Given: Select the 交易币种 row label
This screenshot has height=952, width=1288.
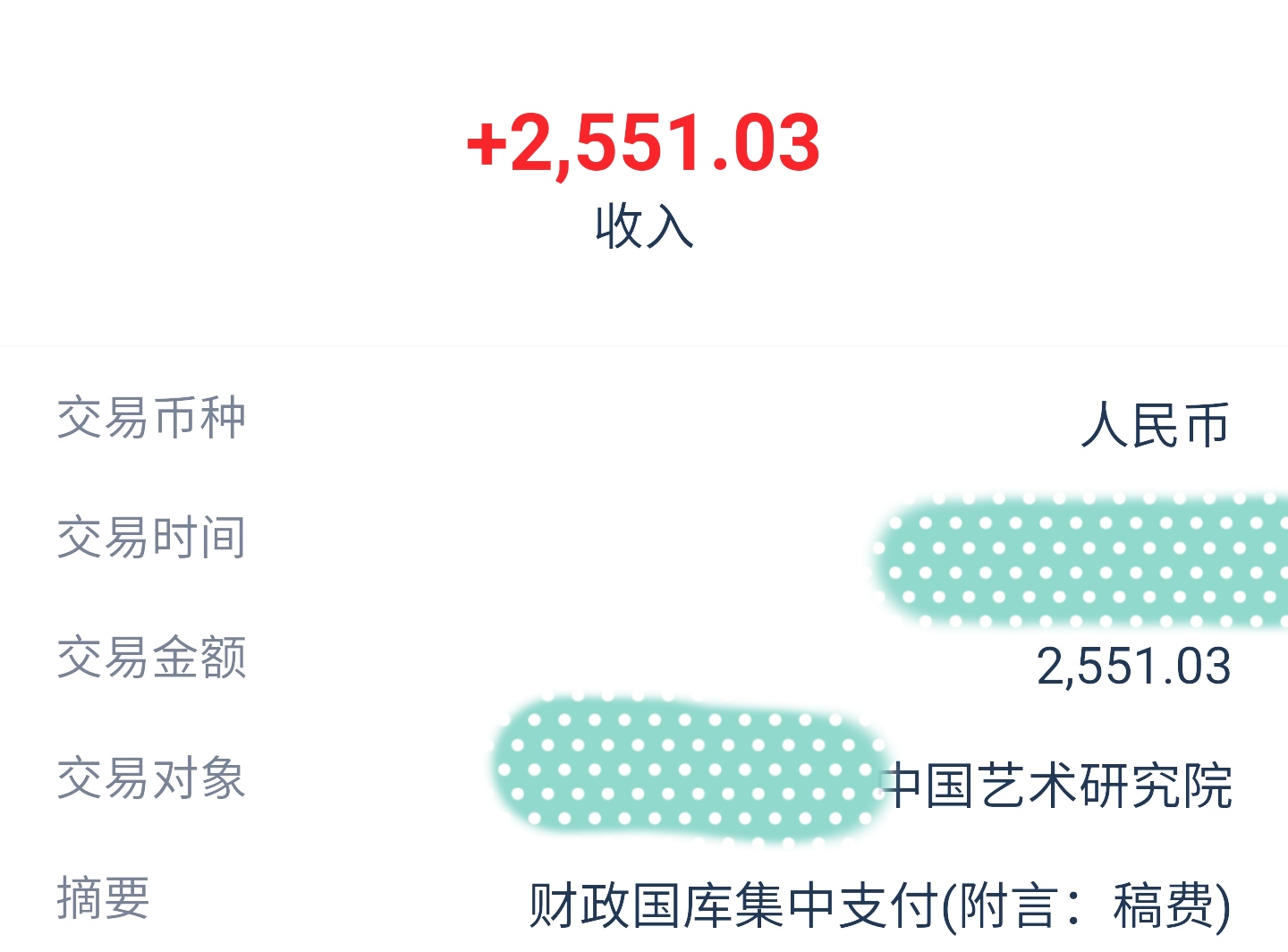Looking at the screenshot, I should click(x=151, y=418).
